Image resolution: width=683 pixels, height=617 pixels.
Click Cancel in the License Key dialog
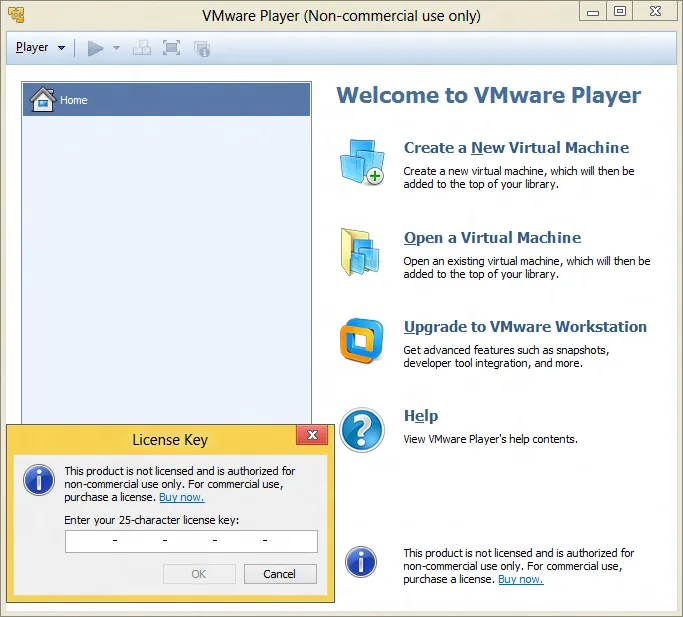point(280,574)
